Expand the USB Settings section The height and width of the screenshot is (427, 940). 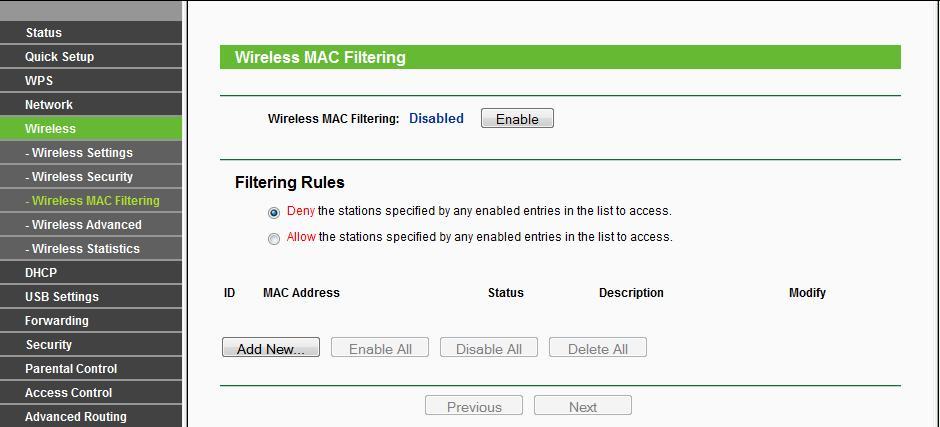pyautogui.click(x=91, y=296)
